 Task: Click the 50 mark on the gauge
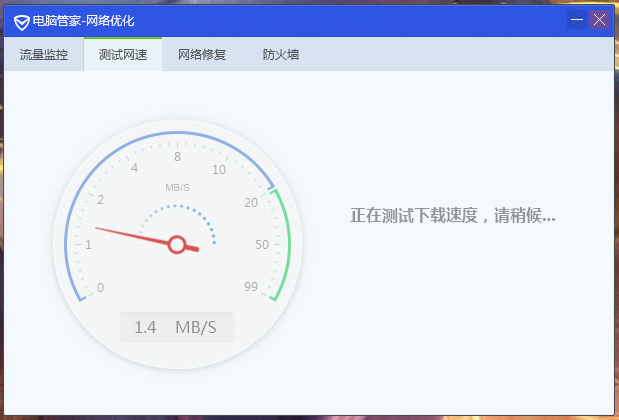[x=262, y=244]
